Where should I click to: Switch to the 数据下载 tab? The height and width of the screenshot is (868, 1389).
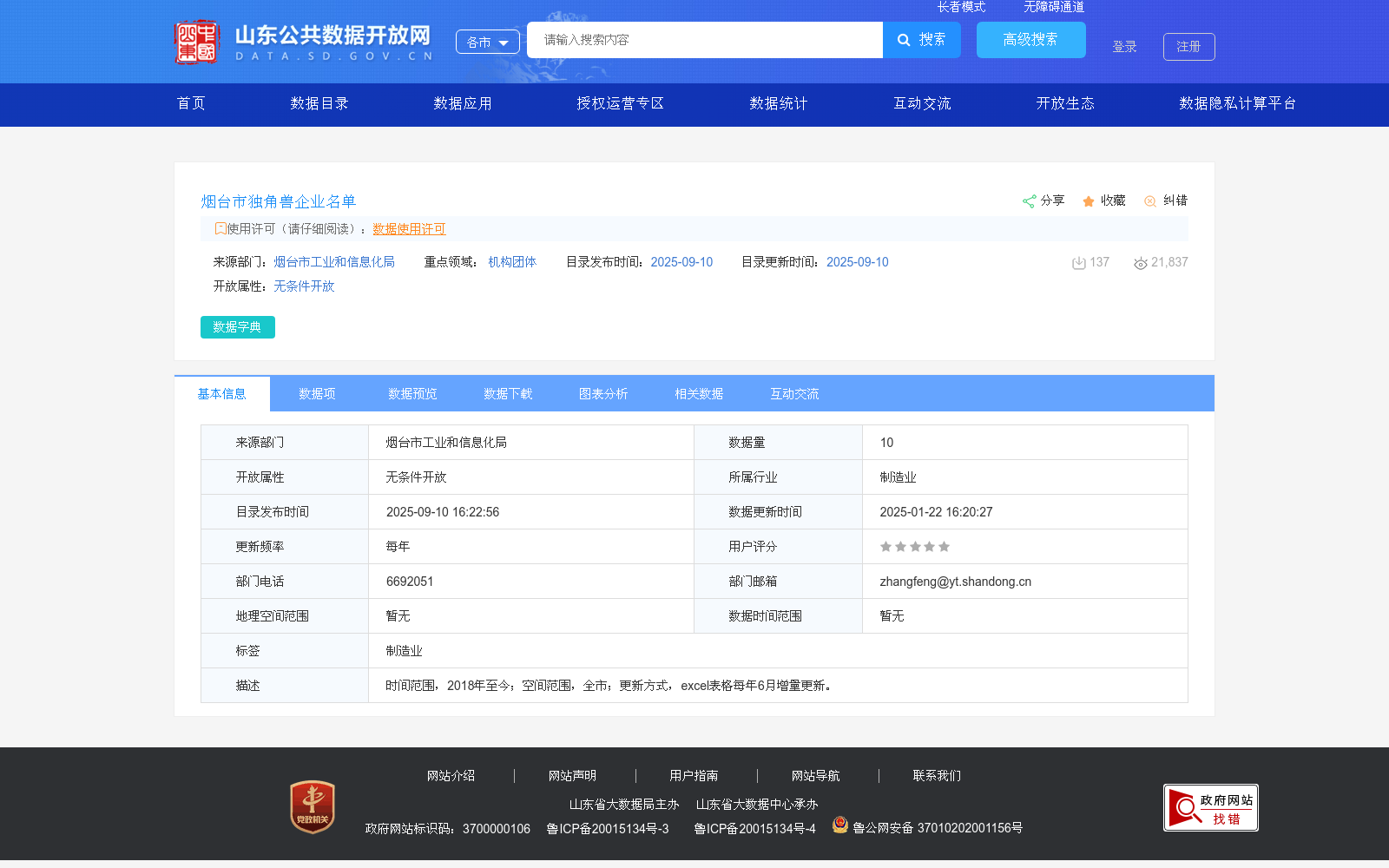(509, 394)
